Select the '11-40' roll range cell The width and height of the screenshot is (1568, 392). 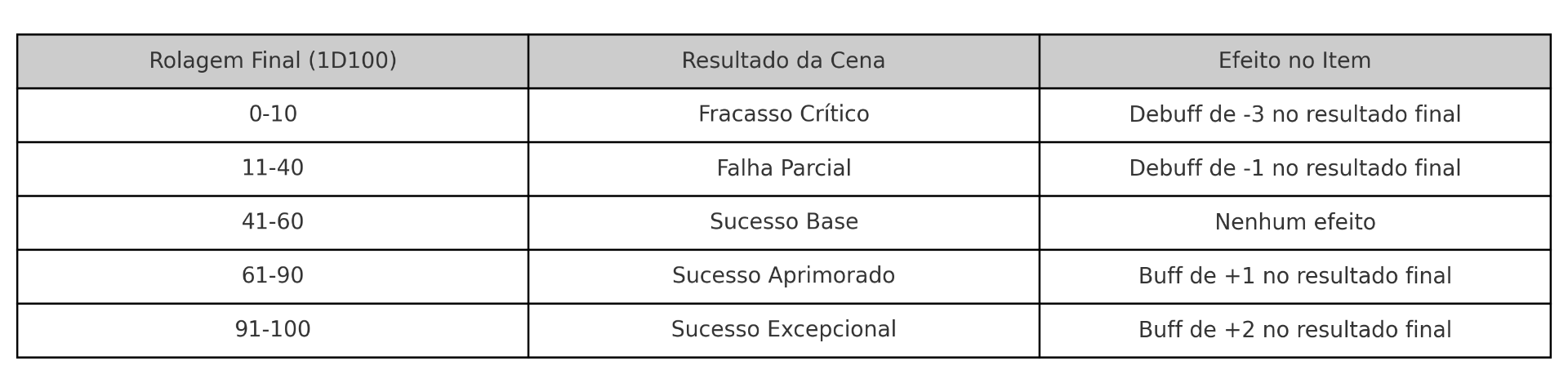[x=273, y=168]
